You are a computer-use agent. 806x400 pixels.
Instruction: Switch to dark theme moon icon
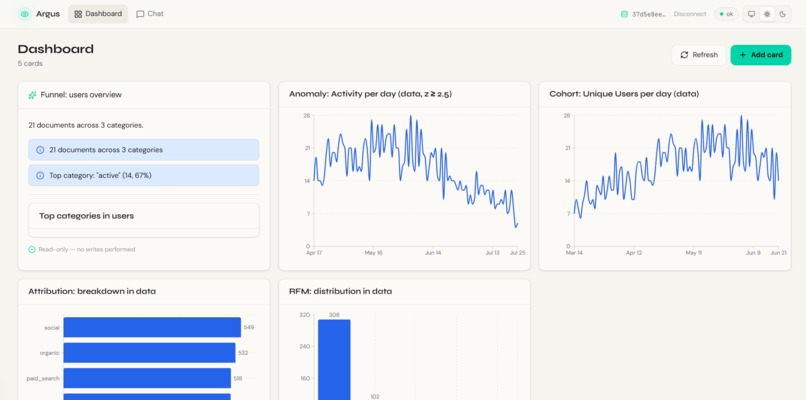click(782, 14)
